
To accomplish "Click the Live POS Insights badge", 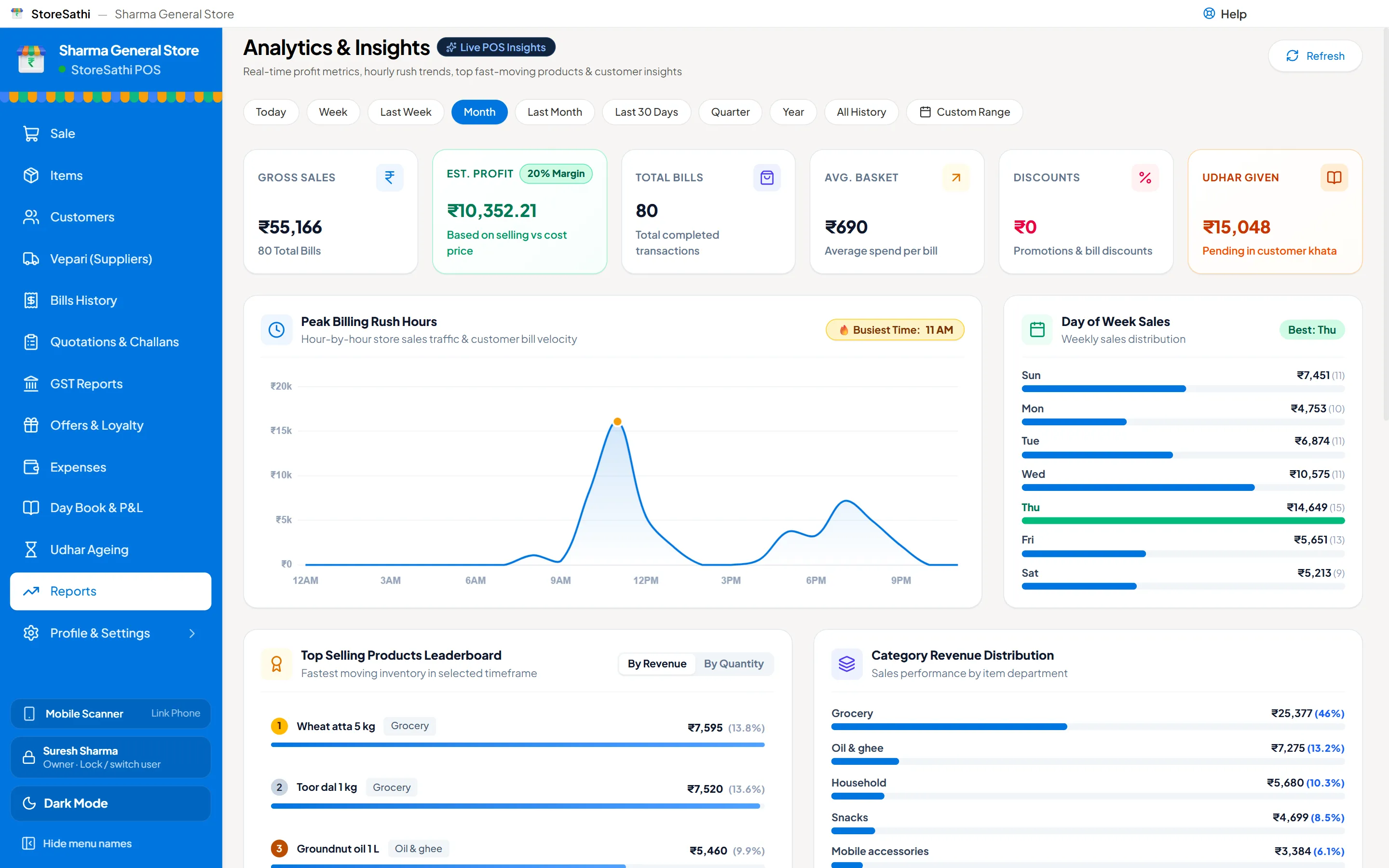I will click(x=496, y=47).
